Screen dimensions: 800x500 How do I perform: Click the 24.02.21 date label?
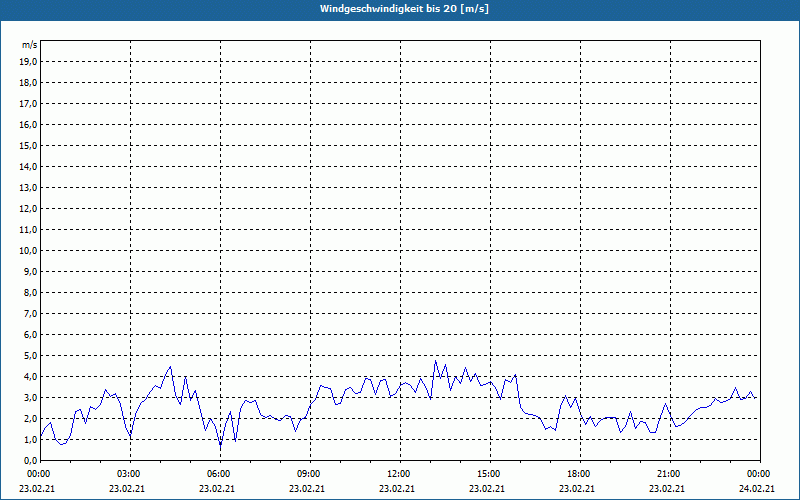[757, 488]
